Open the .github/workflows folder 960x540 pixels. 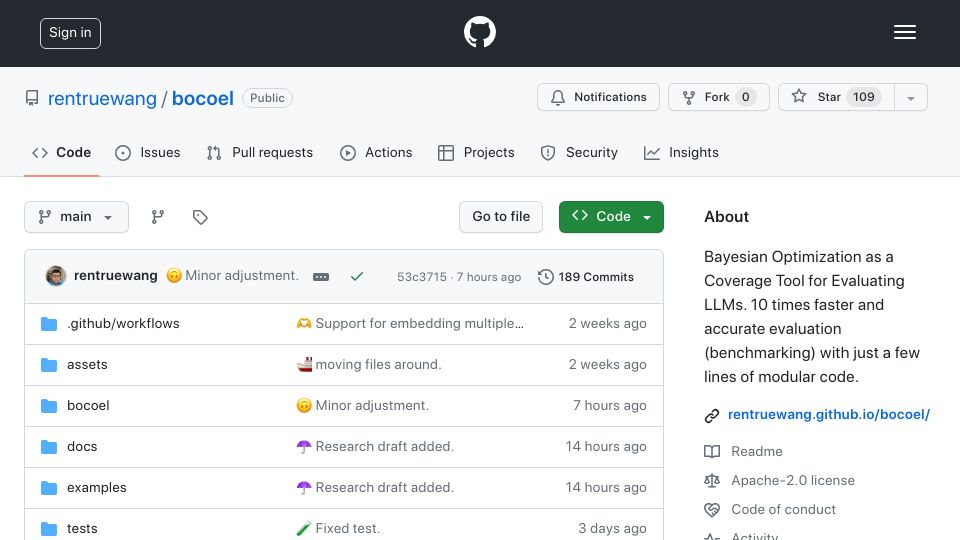(x=123, y=323)
